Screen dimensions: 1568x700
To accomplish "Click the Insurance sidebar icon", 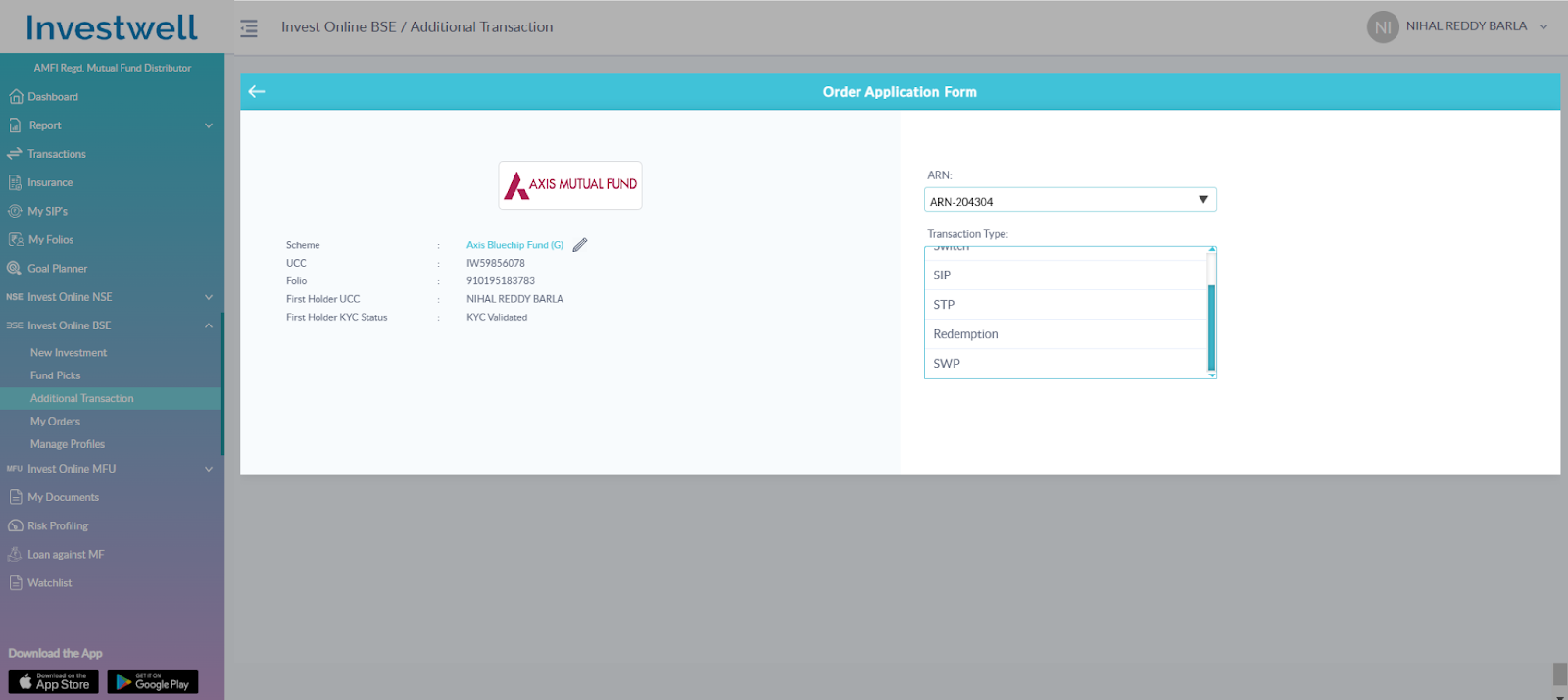I will pos(15,182).
